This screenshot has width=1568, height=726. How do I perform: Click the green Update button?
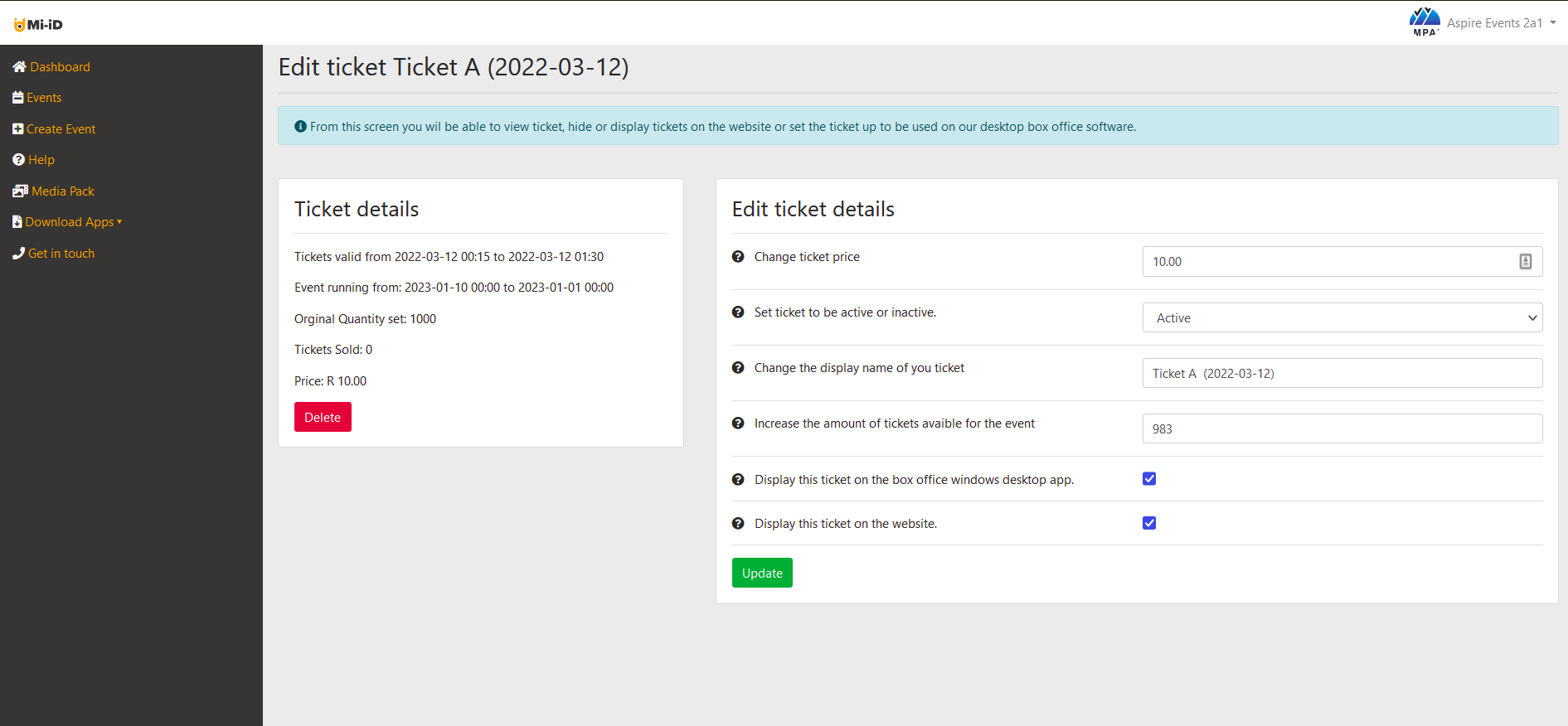coord(762,573)
